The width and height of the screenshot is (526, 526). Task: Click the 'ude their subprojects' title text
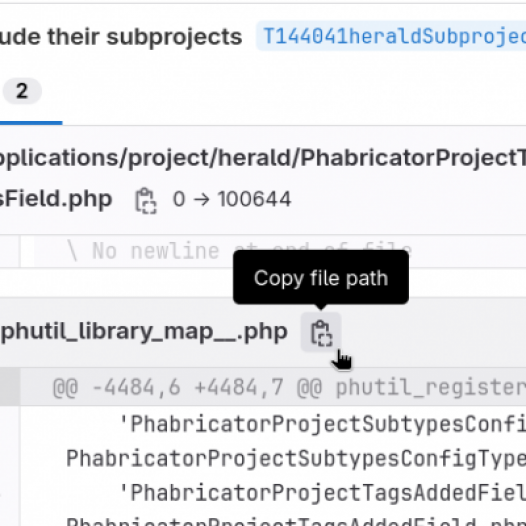point(121,37)
